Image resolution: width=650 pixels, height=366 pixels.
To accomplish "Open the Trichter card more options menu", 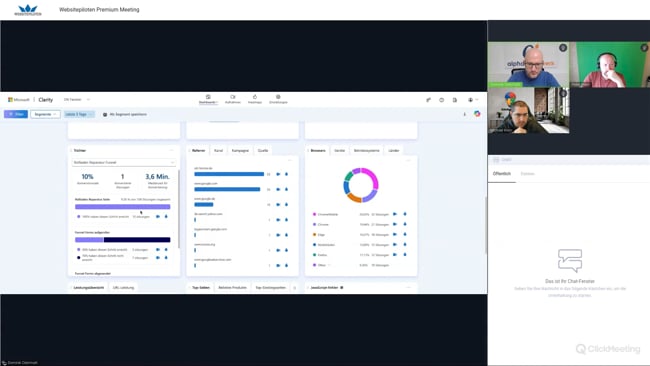I will [172, 150].
